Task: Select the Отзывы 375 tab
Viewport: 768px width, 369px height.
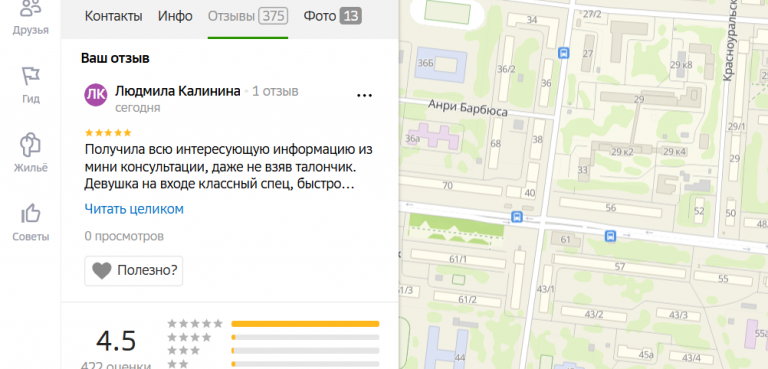Action: pos(248,16)
